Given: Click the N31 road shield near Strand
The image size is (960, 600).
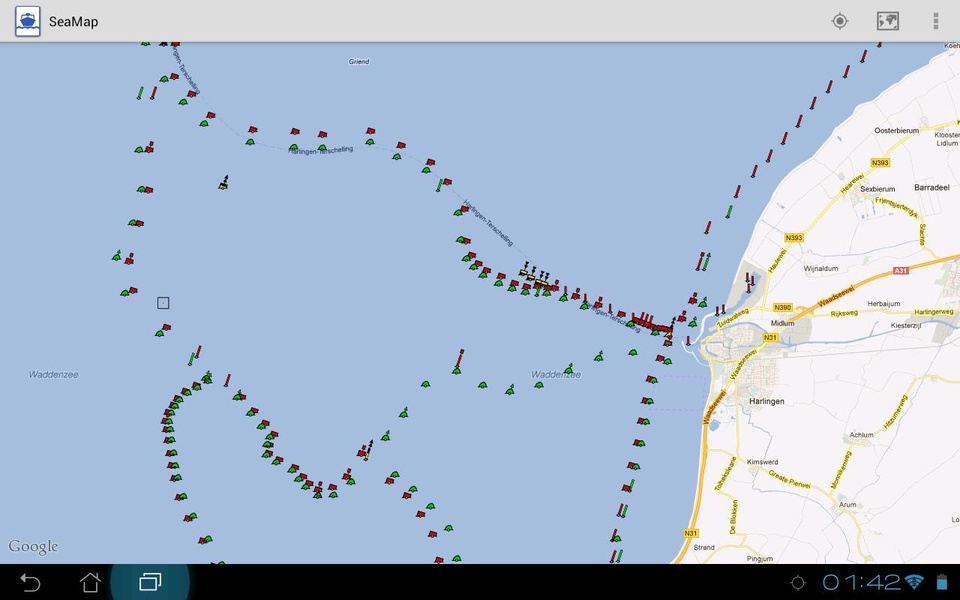Looking at the screenshot, I should (691, 533).
